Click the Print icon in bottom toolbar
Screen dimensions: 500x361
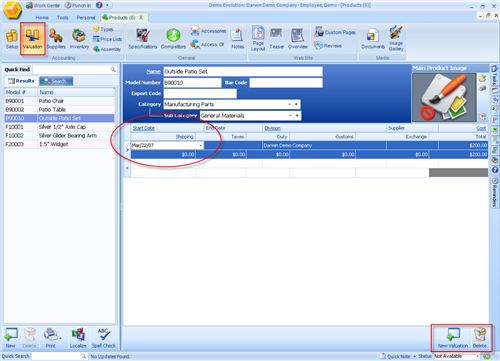[51, 338]
